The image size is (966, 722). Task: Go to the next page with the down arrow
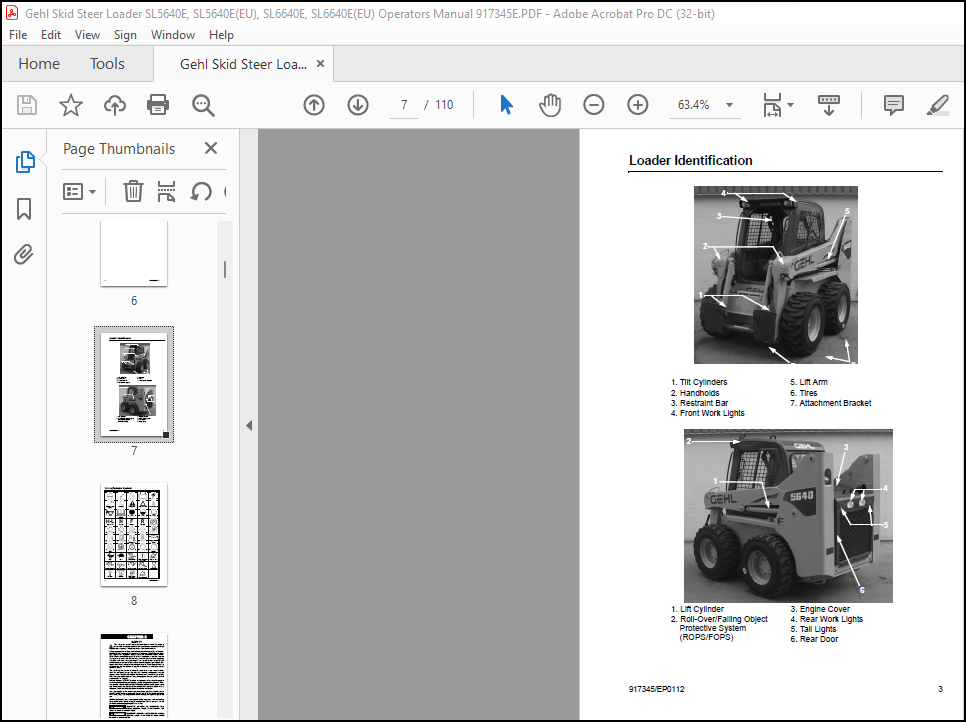(358, 105)
